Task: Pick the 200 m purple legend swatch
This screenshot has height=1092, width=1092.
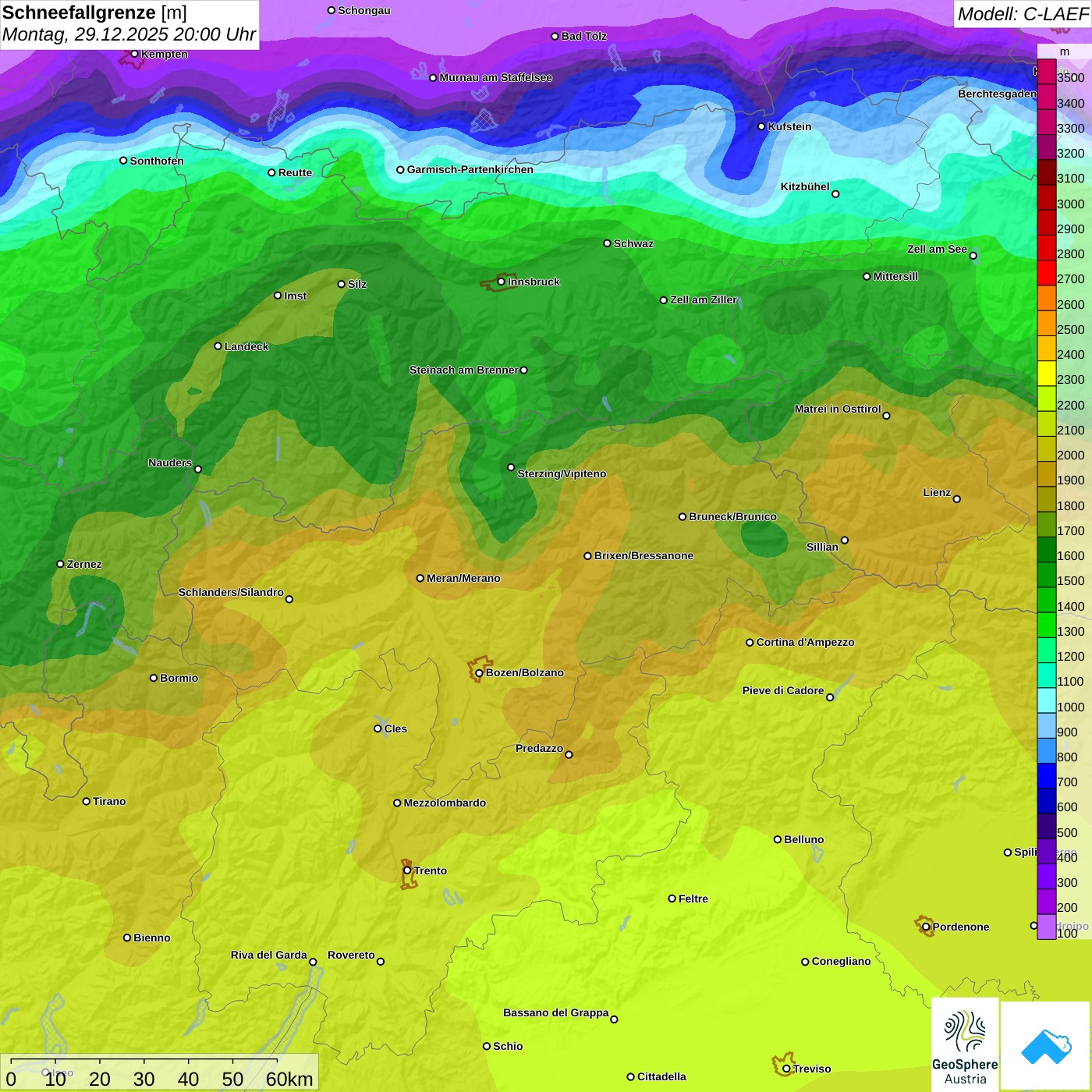Action: click(1046, 902)
